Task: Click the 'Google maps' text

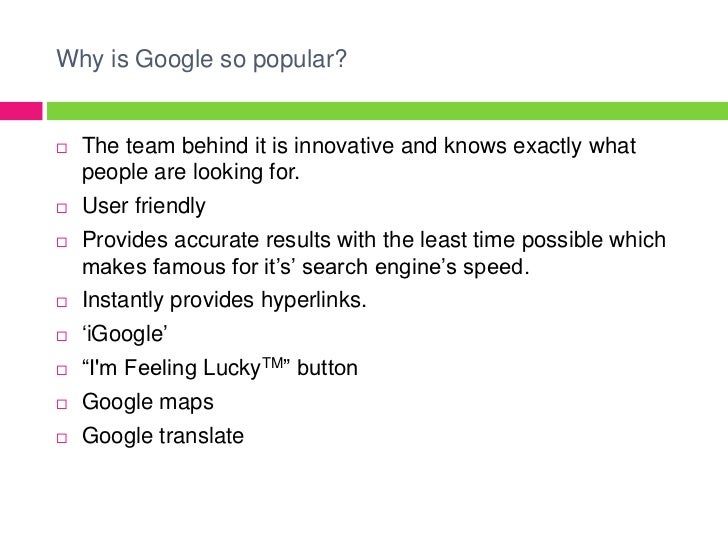Action: tap(148, 403)
